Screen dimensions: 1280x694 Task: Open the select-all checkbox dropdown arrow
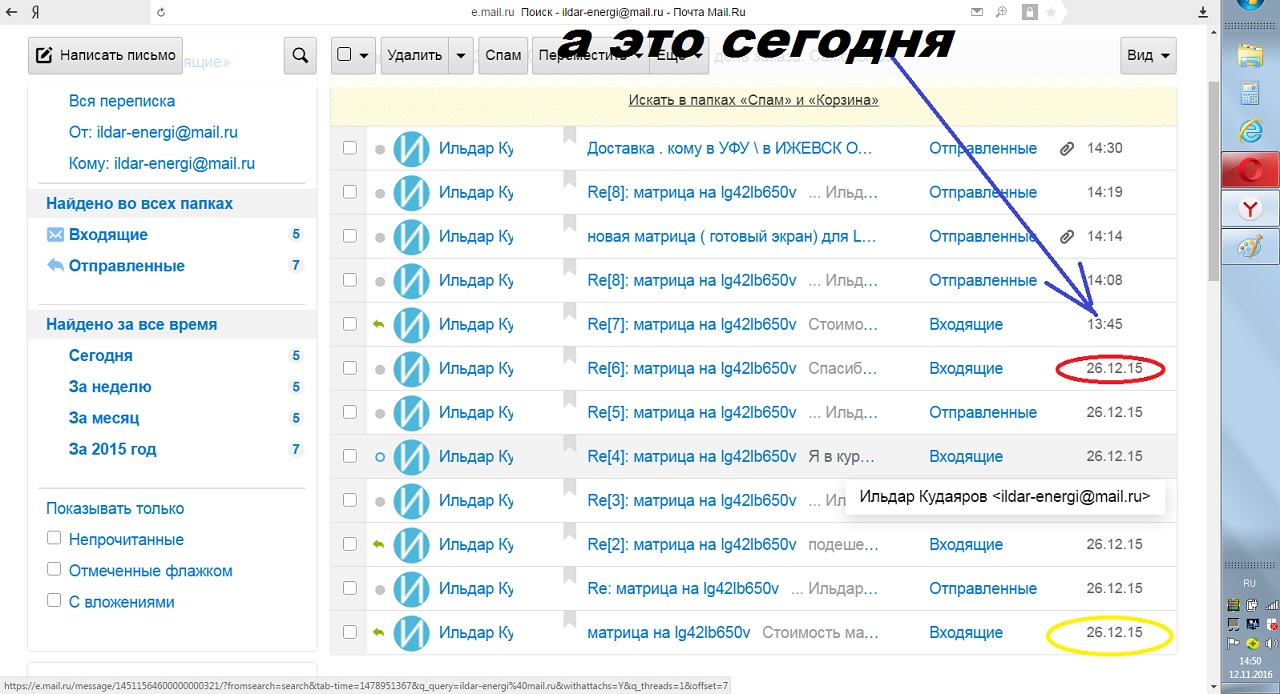364,56
